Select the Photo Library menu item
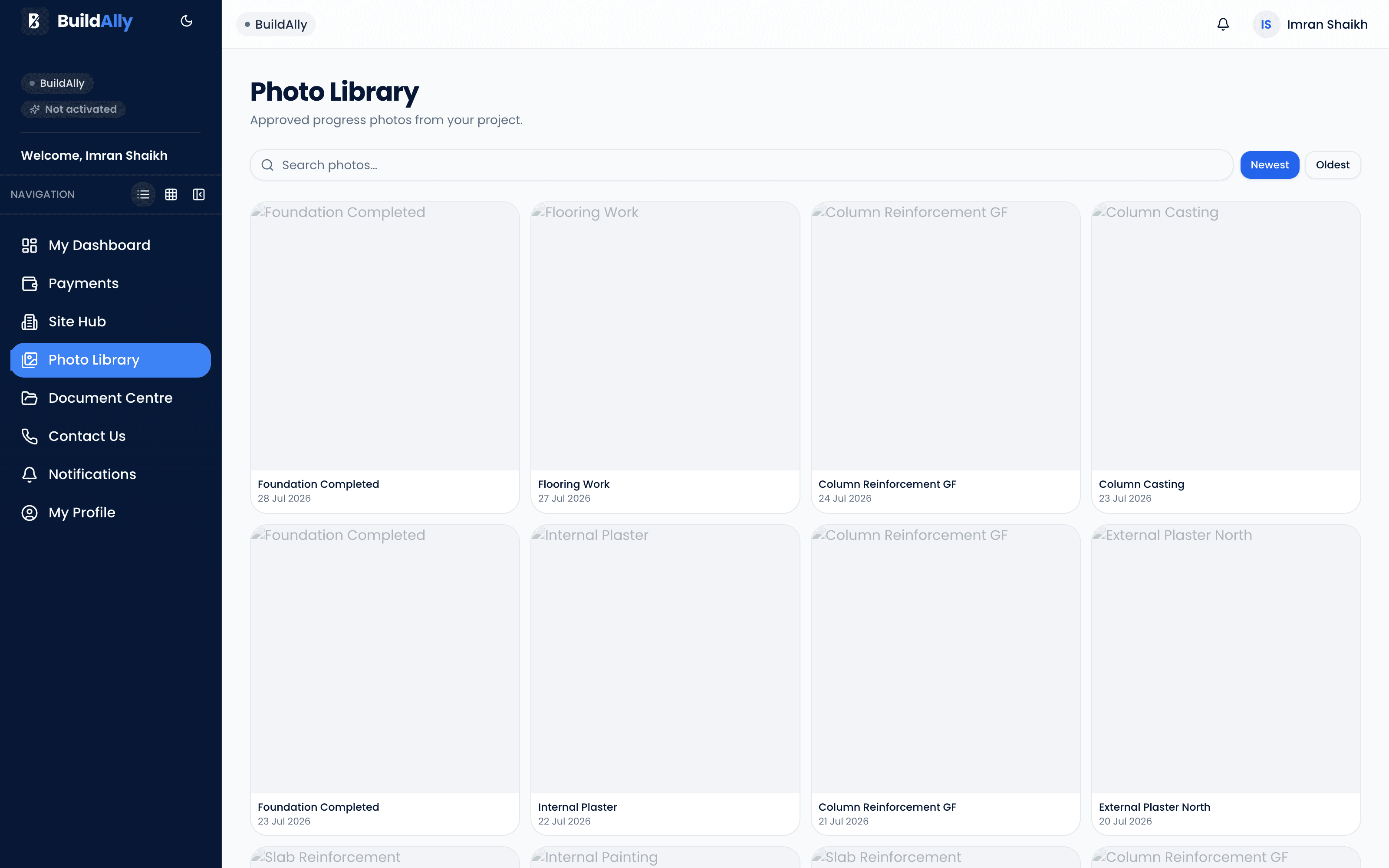The width and height of the screenshot is (1389, 868). (111, 360)
